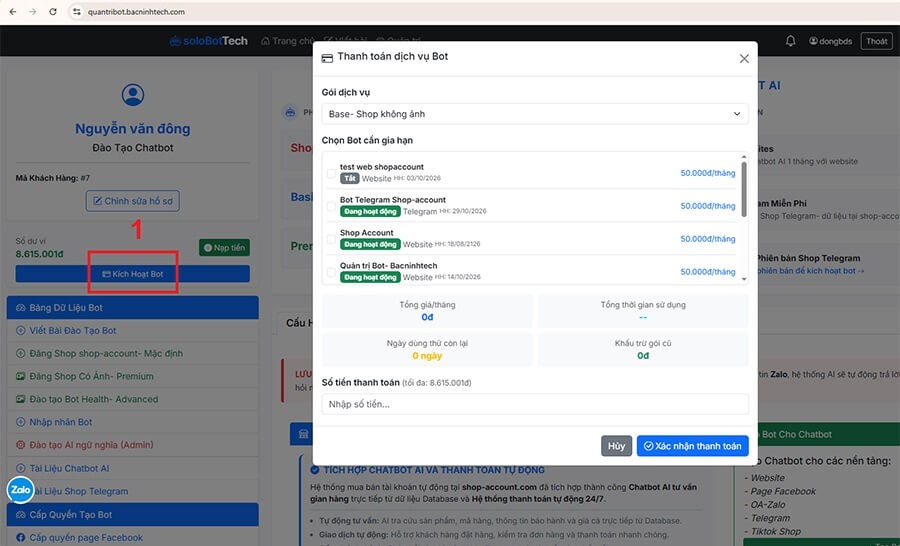Click the browser forward arrow
The height and width of the screenshot is (546, 900).
pyautogui.click(x=33, y=11)
